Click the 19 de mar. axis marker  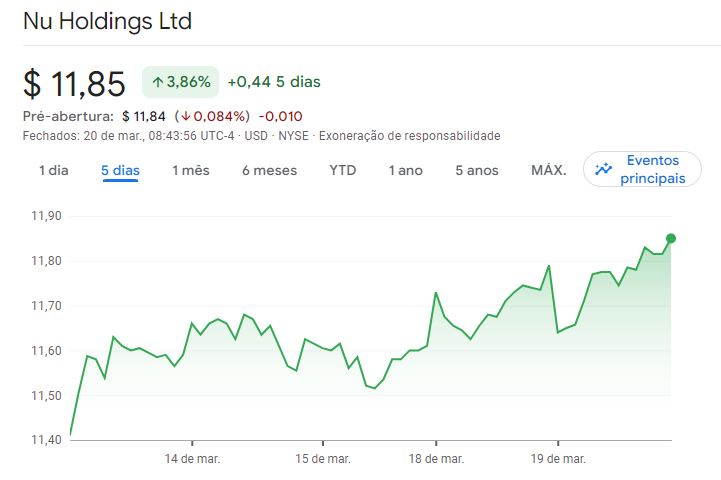point(558,459)
